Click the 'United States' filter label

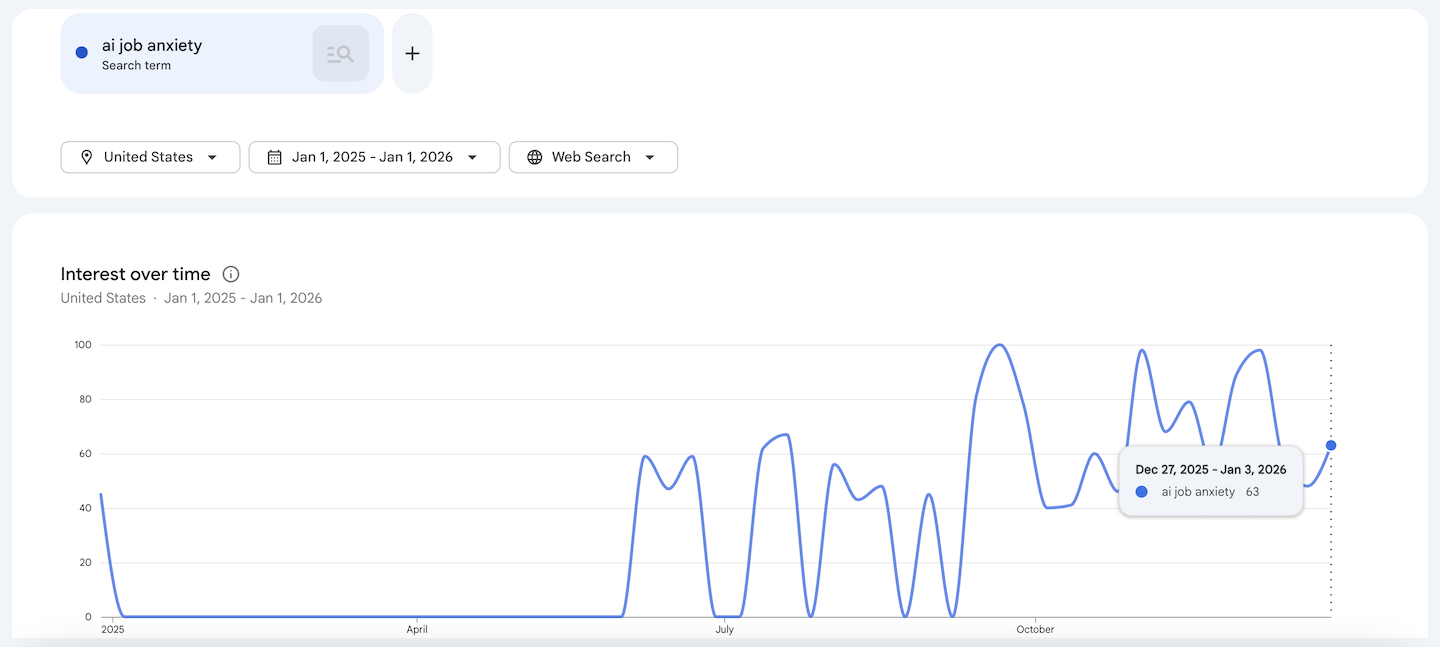coord(148,157)
